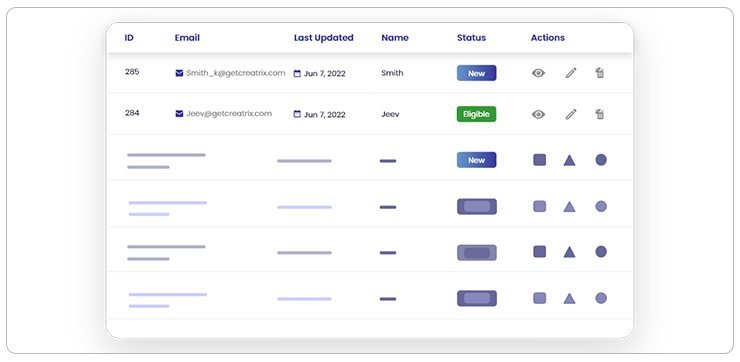Click the green Eligible status badge
Viewport: 740px width, 362px height.
[477, 114]
